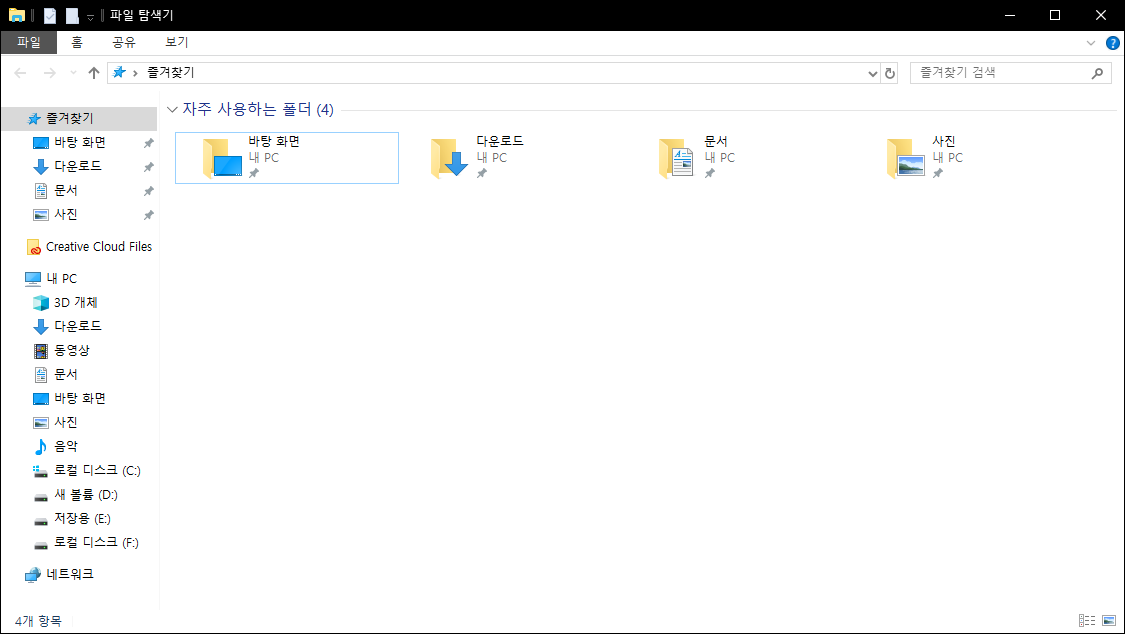Image resolution: width=1125 pixels, height=634 pixels.
Task: Click 즐겨찾기 in the address bar path
Action: (x=171, y=72)
